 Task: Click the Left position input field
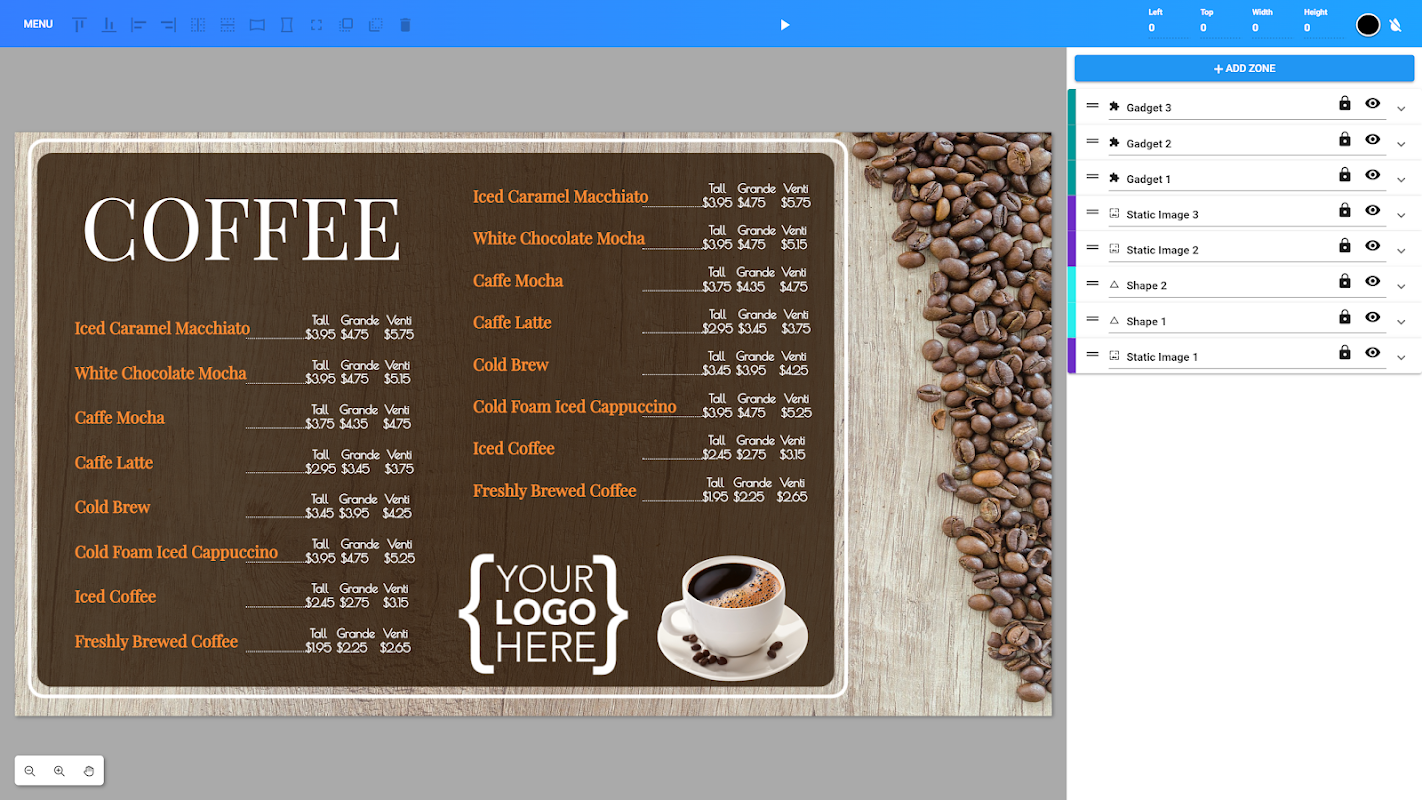click(x=1168, y=28)
